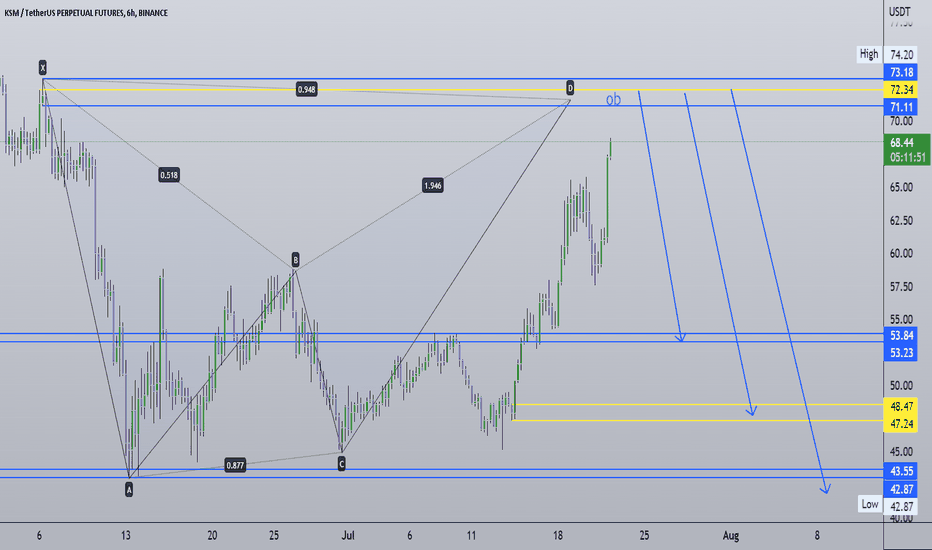Click the harmonic pattern point A label
Image resolution: width=932 pixels, height=550 pixels.
[x=129, y=490]
